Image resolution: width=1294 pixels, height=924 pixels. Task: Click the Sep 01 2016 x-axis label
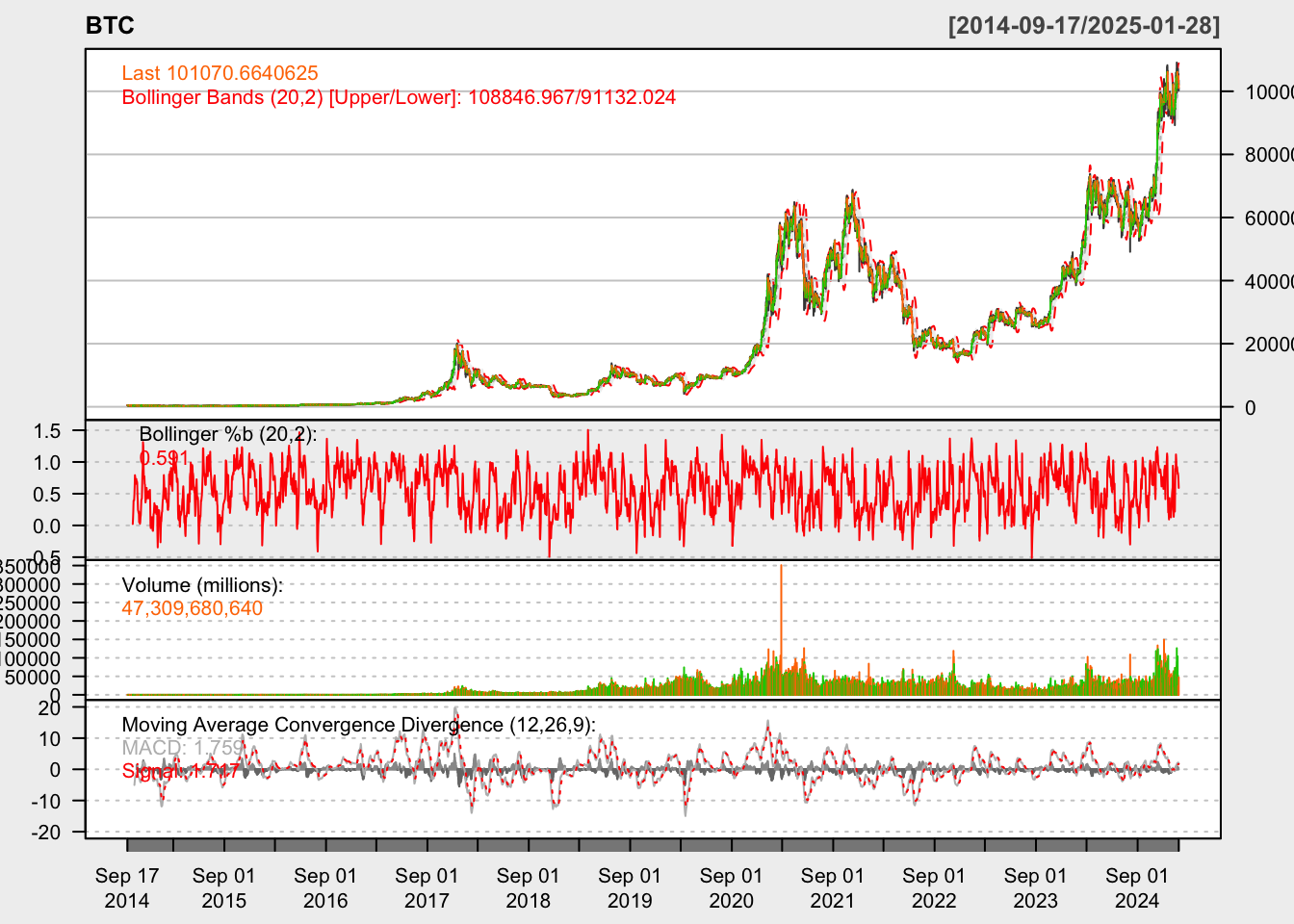coord(325,888)
